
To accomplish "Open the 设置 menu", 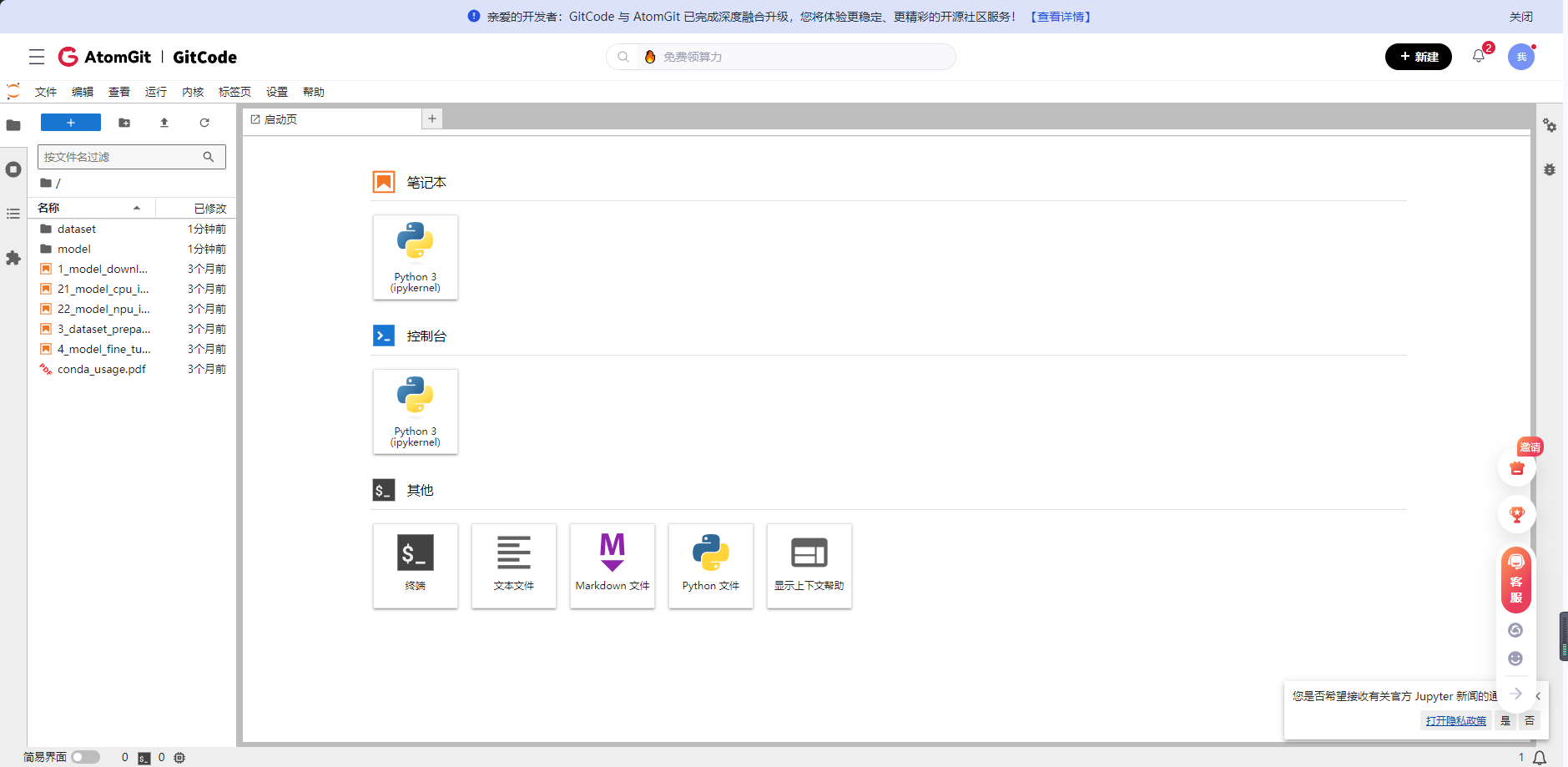I will pos(277,92).
